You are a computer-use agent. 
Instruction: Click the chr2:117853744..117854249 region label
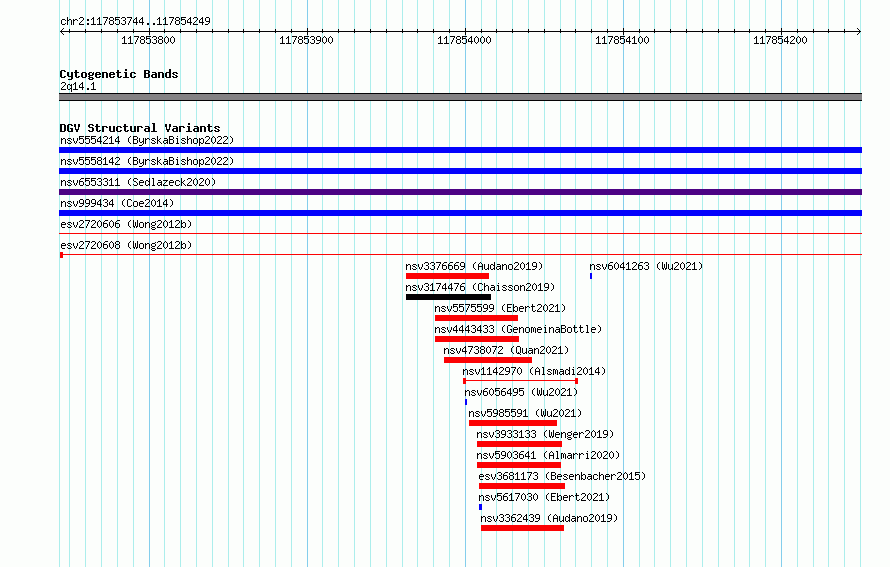pos(135,22)
